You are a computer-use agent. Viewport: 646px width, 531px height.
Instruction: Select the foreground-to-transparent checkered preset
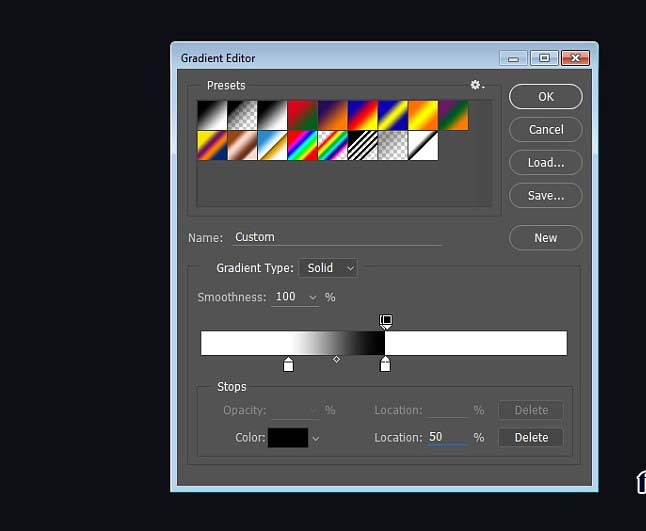tap(242, 115)
